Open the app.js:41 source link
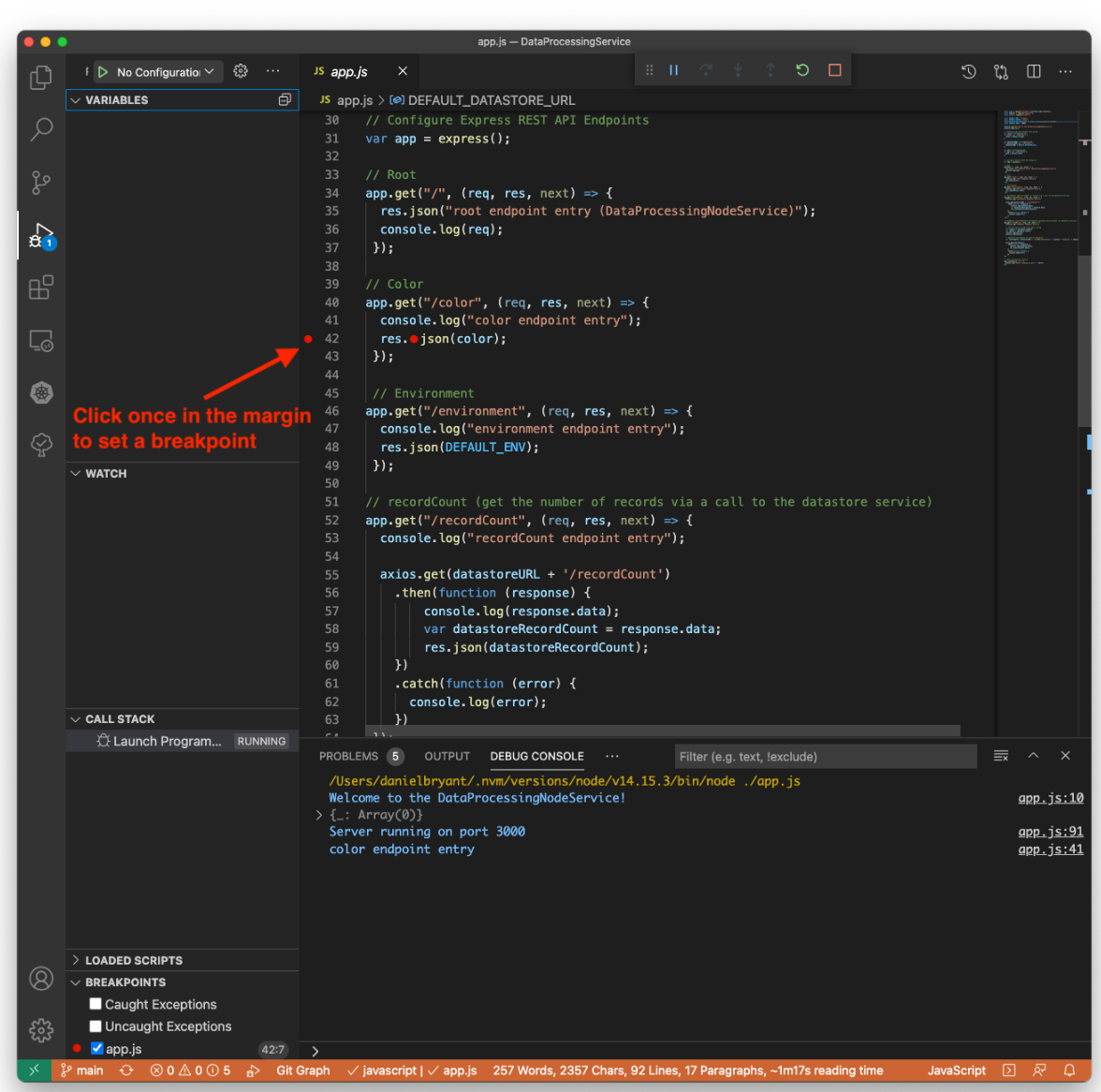Screen dimensions: 1101x1092 1050,849
